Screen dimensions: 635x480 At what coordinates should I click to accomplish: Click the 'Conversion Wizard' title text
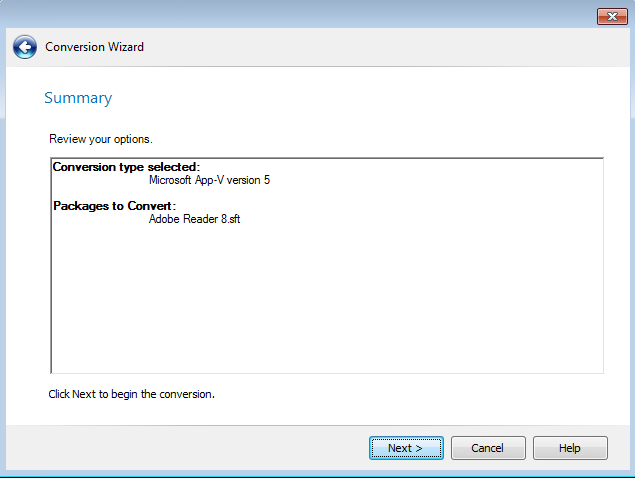point(94,47)
